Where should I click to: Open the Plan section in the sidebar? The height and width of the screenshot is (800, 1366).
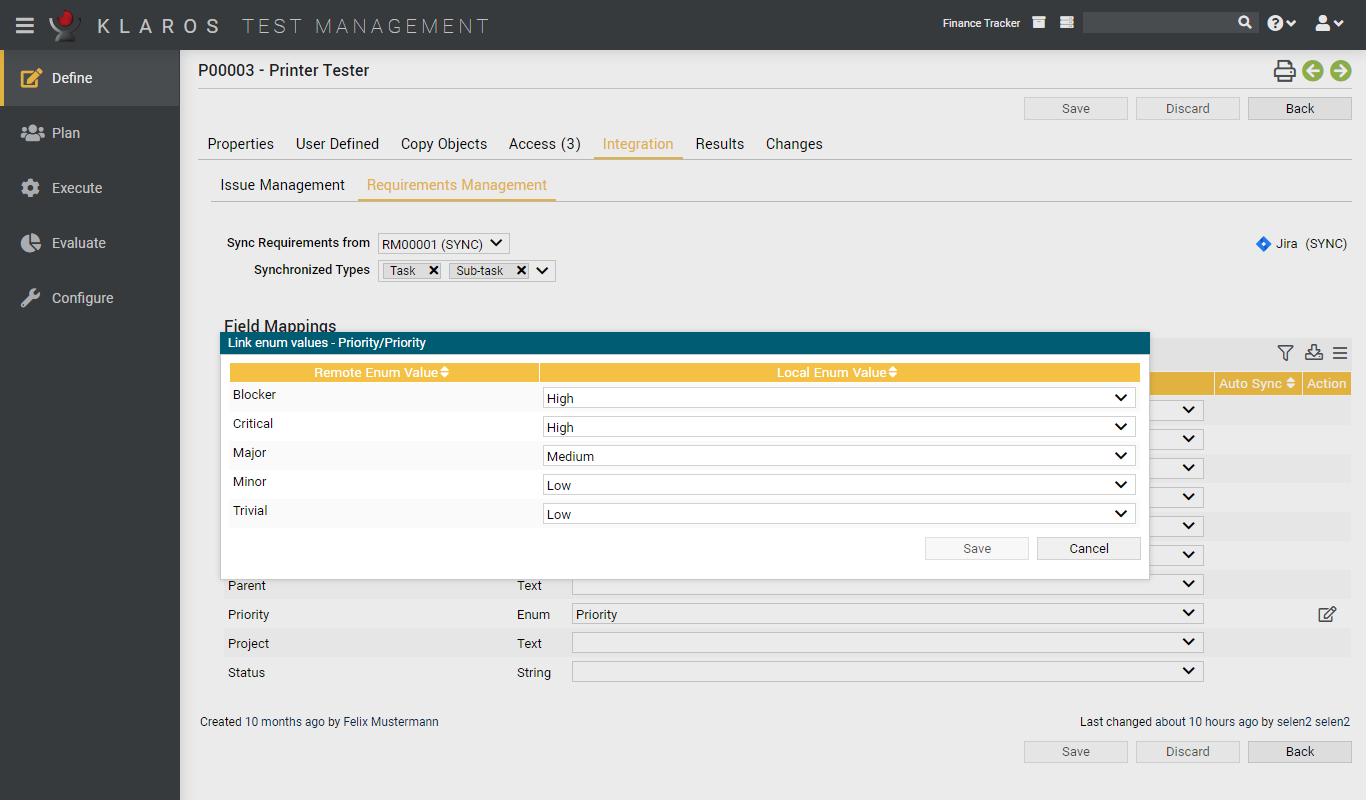(x=62, y=132)
